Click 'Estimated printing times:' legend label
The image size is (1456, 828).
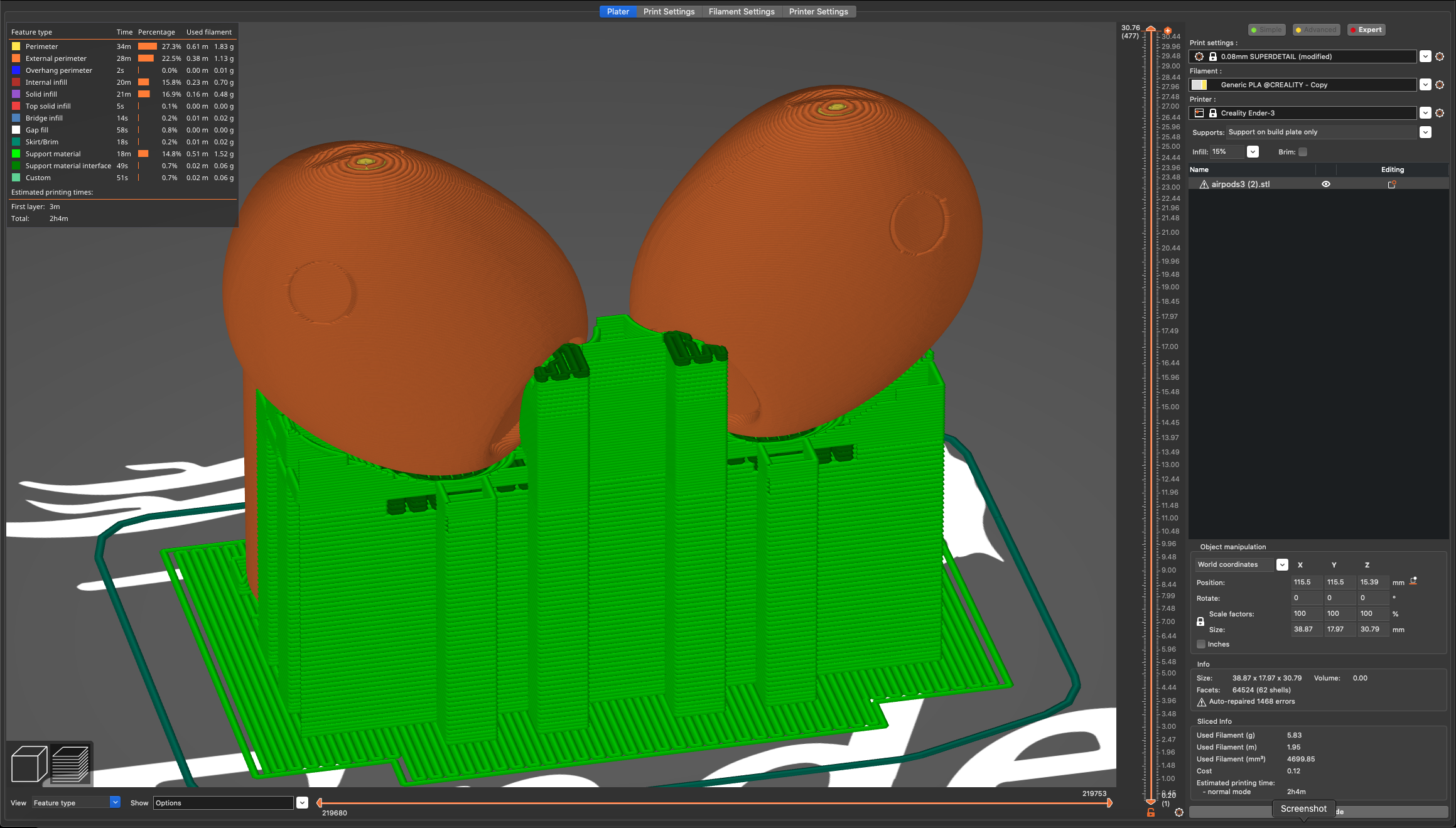(x=52, y=192)
